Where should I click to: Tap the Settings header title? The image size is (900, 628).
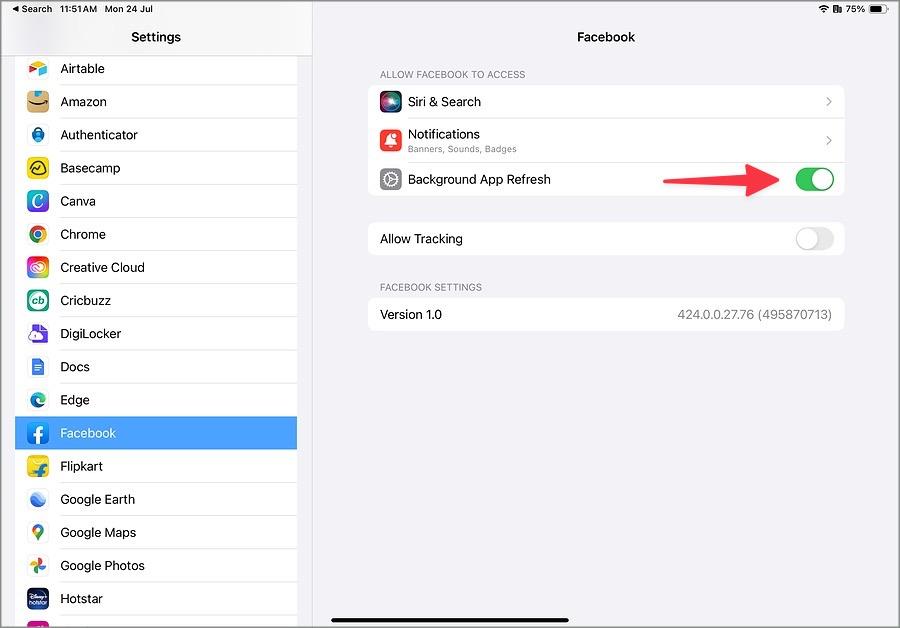pyautogui.click(x=156, y=37)
